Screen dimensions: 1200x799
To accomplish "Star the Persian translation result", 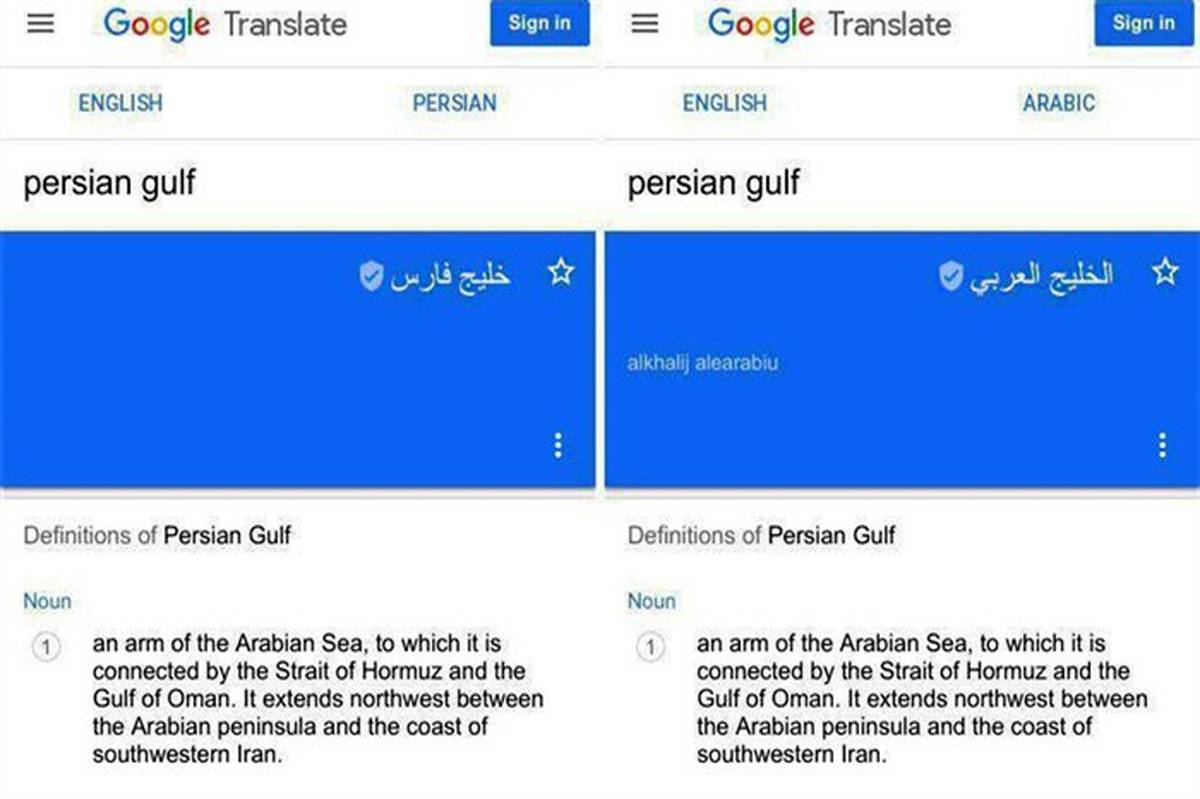I will (561, 272).
